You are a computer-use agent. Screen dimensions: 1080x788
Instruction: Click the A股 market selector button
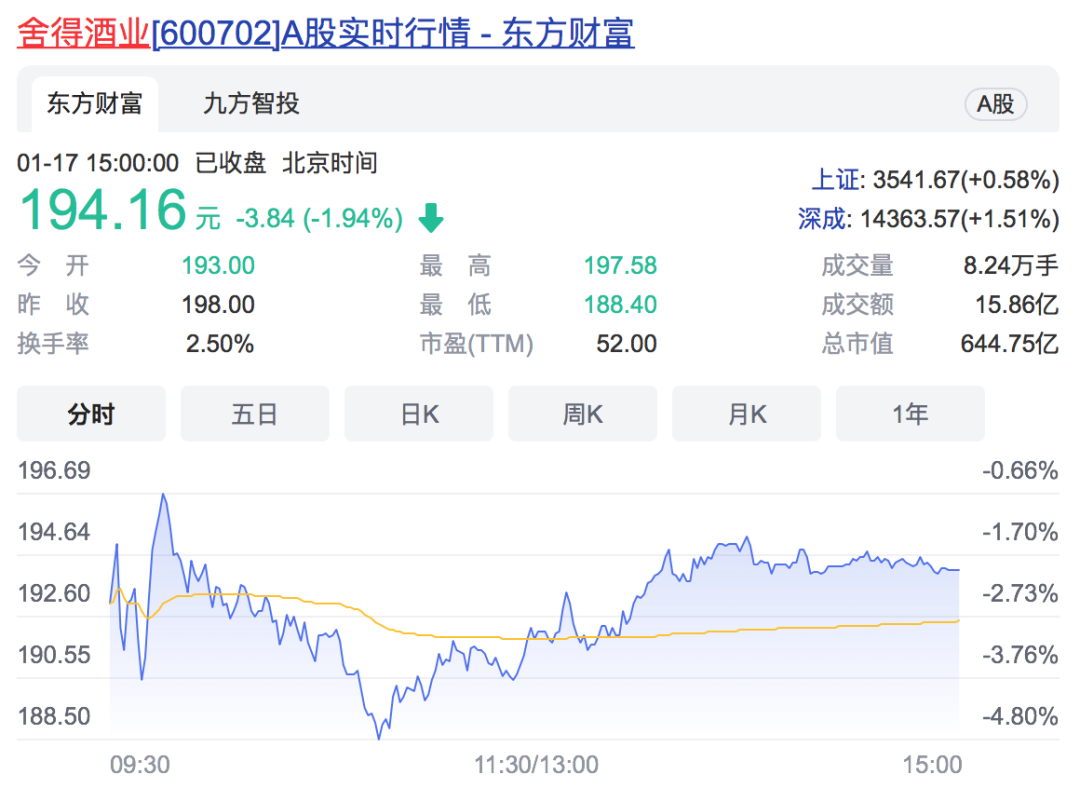tap(995, 103)
